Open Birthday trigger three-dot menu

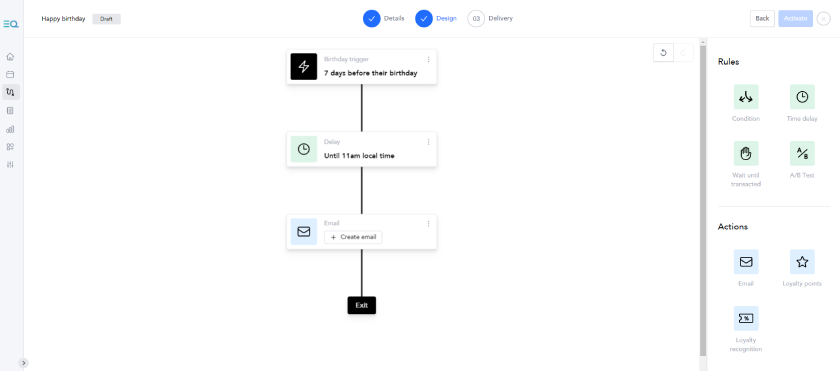(428, 59)
